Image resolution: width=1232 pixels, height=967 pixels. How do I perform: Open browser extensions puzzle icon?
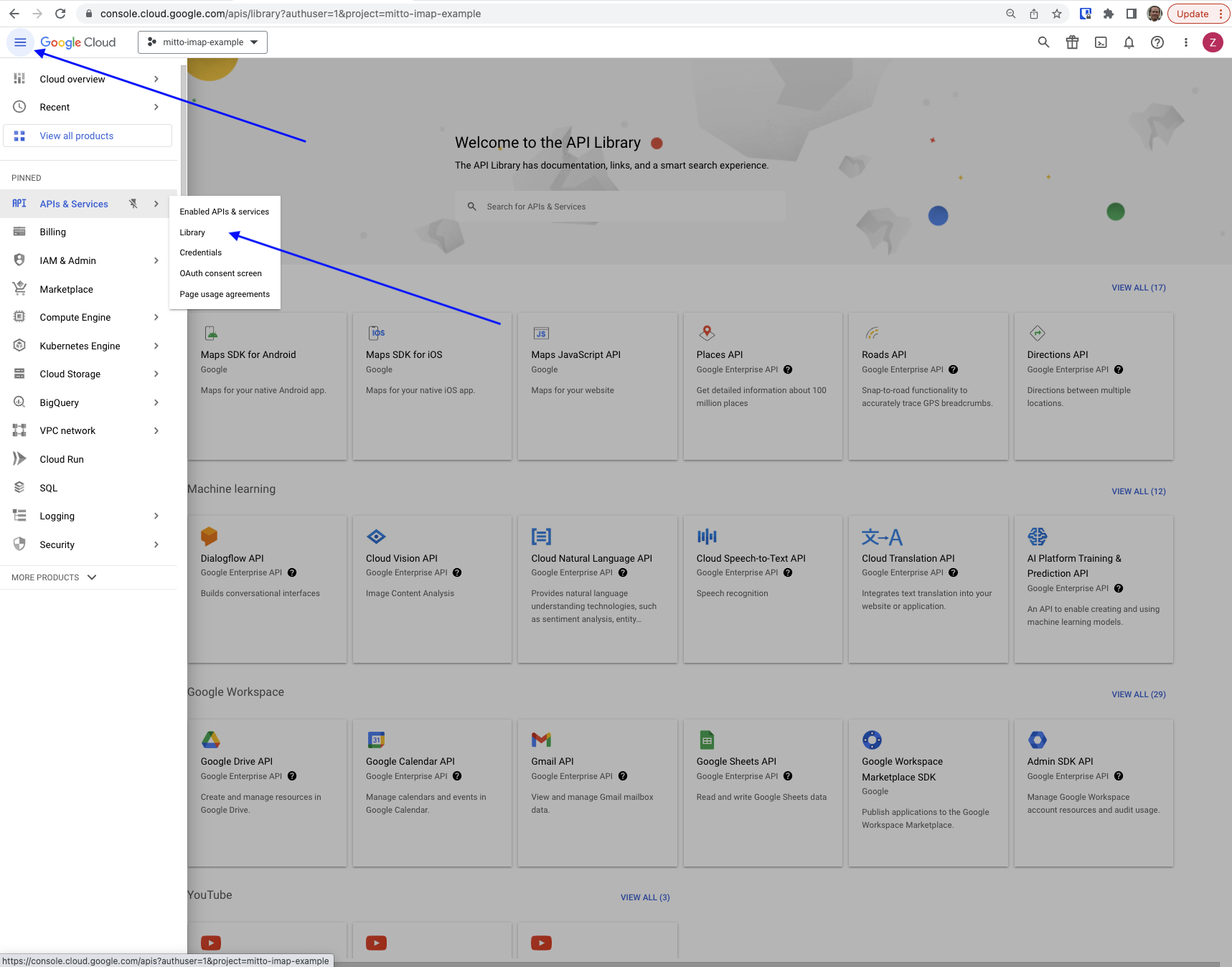pos(1109,14)
